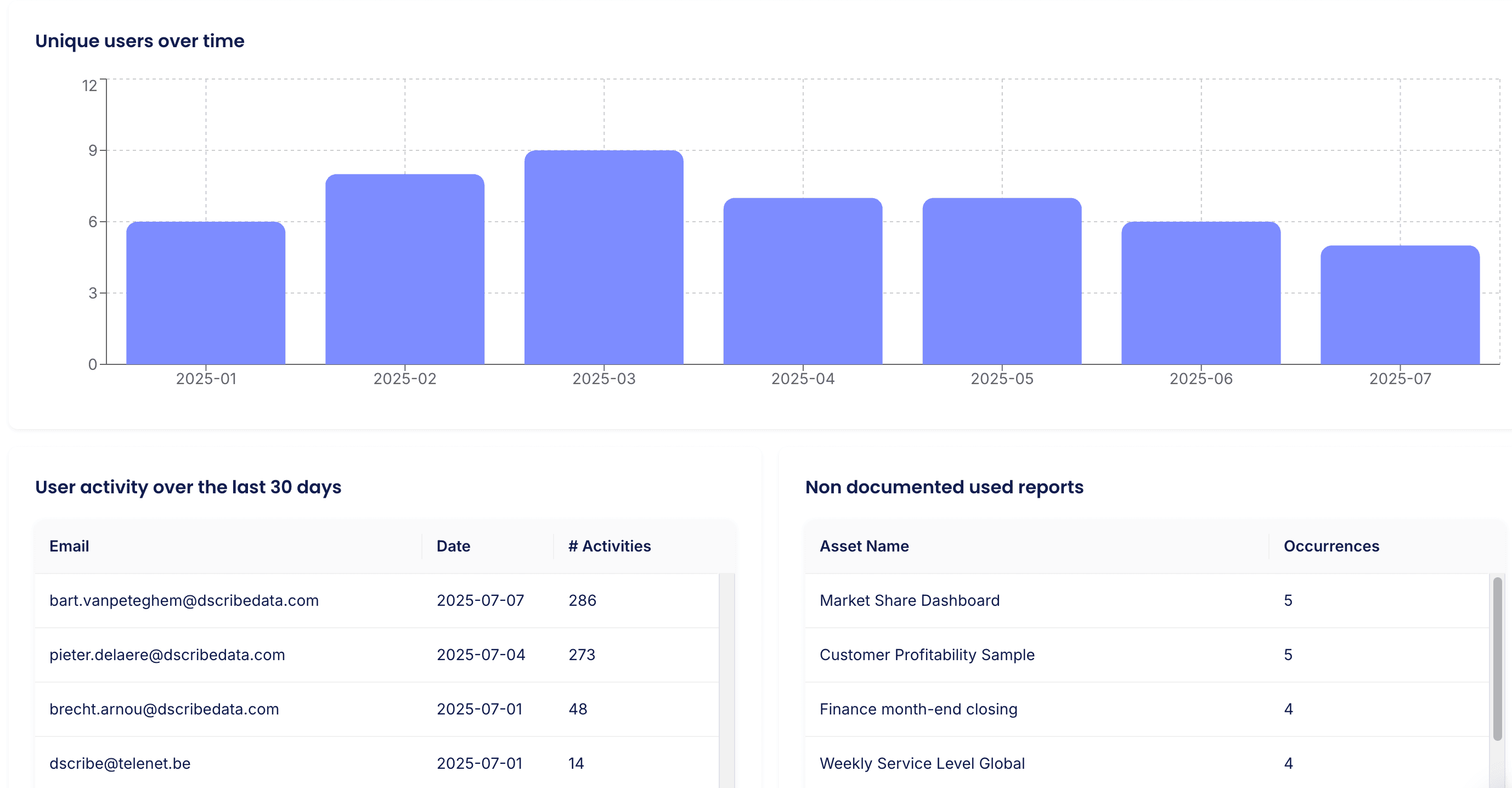Click the 2025-04 unique users bar
This screenshot has height=788, width=1512.
[x=803, y=280]
